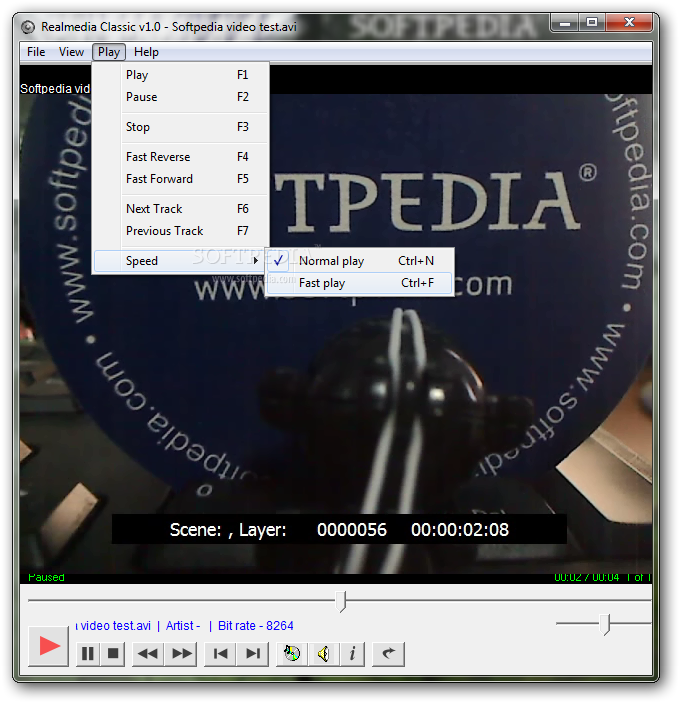The height and width of the screenshot is (703, 680).
Task: Click the speaker mute icon
Action: point(324,654)
